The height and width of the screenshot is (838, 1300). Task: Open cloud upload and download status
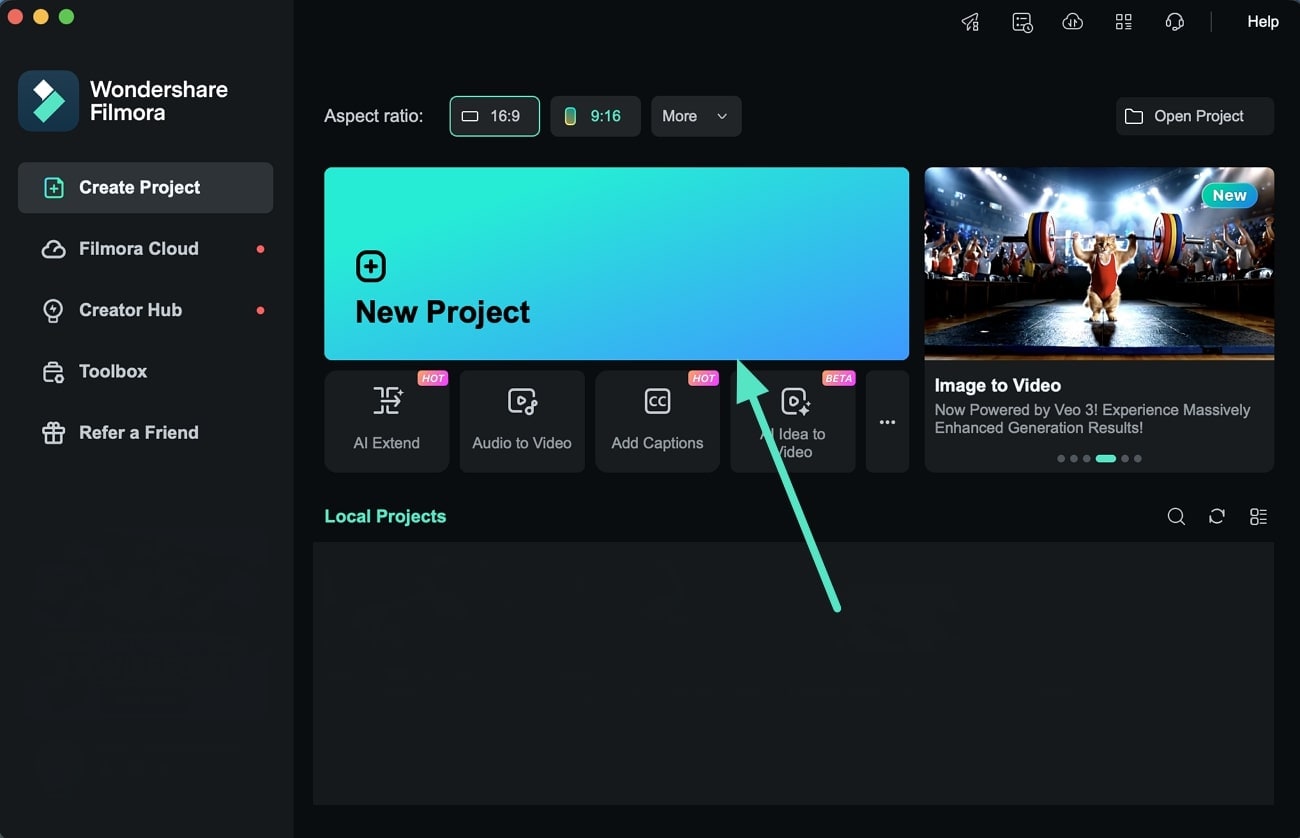1072,21
